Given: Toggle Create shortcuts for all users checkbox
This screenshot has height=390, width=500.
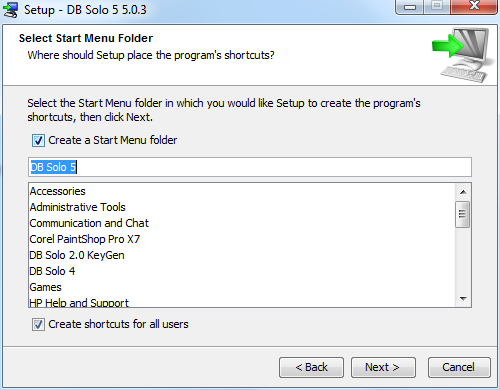Looking at the screenshot, I should click(38, 324).
